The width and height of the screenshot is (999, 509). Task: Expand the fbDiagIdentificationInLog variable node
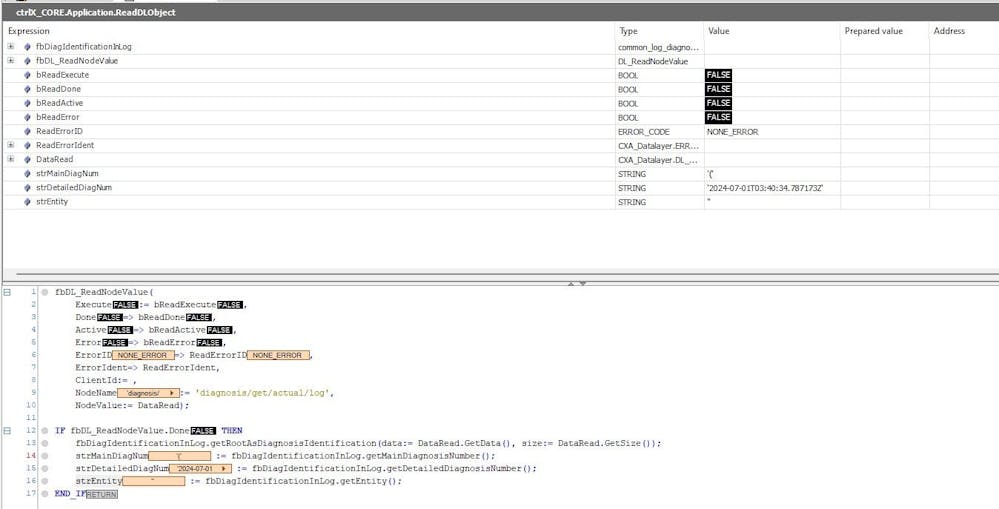pos(11,47)
